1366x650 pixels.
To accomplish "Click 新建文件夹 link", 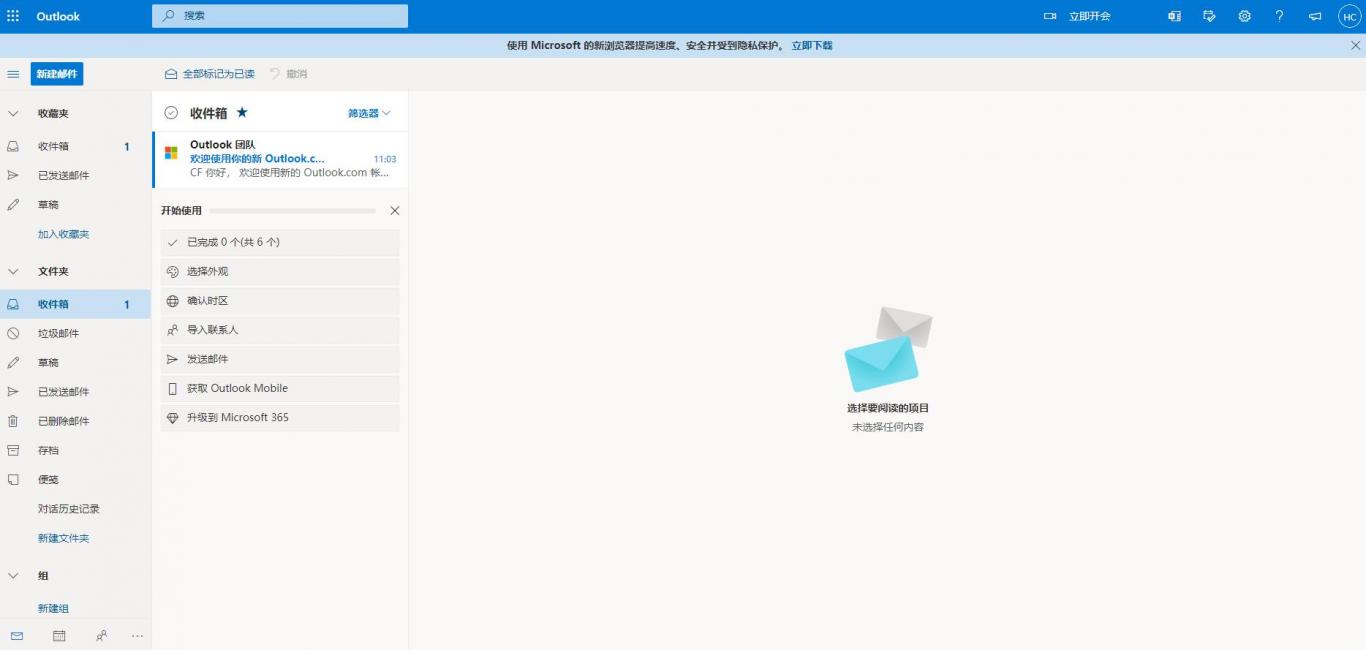I will click(63, 538).
